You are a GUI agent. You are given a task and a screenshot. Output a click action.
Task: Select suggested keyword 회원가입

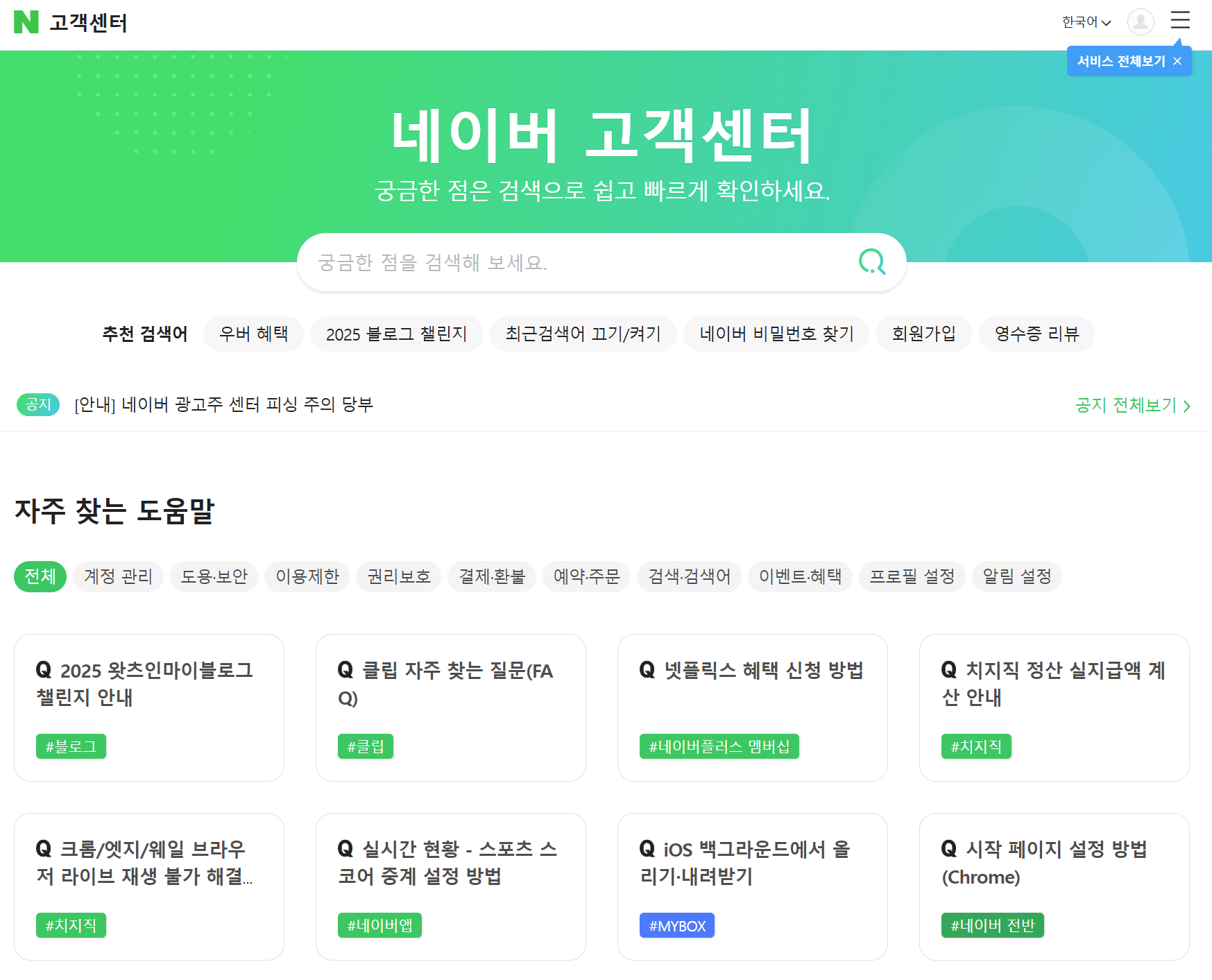[923, 334]
